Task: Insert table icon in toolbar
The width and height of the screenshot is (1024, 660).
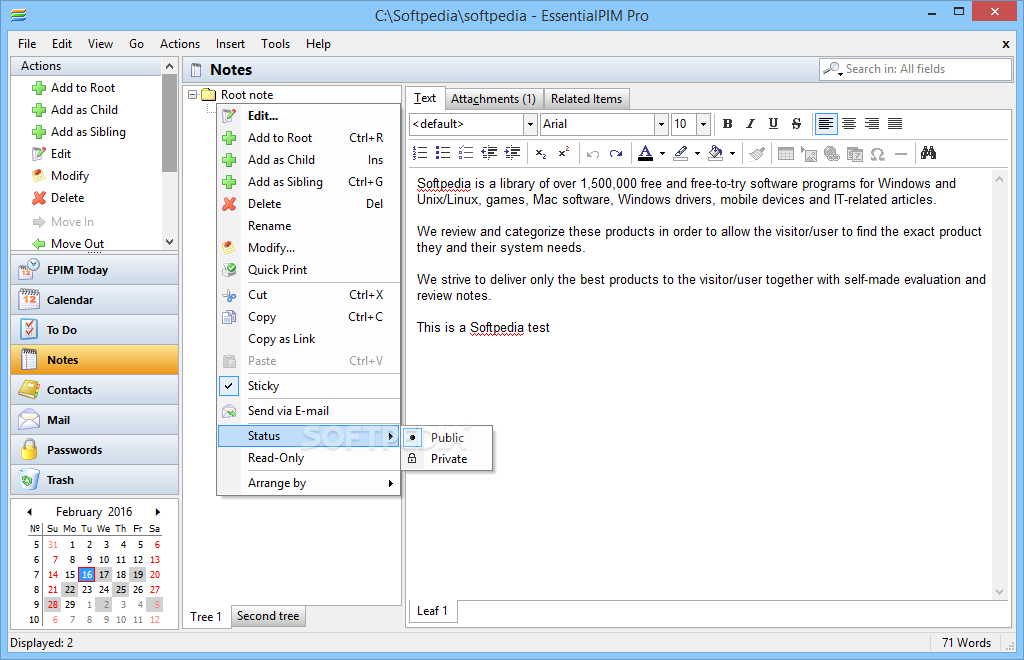Action: click(786, 154)
